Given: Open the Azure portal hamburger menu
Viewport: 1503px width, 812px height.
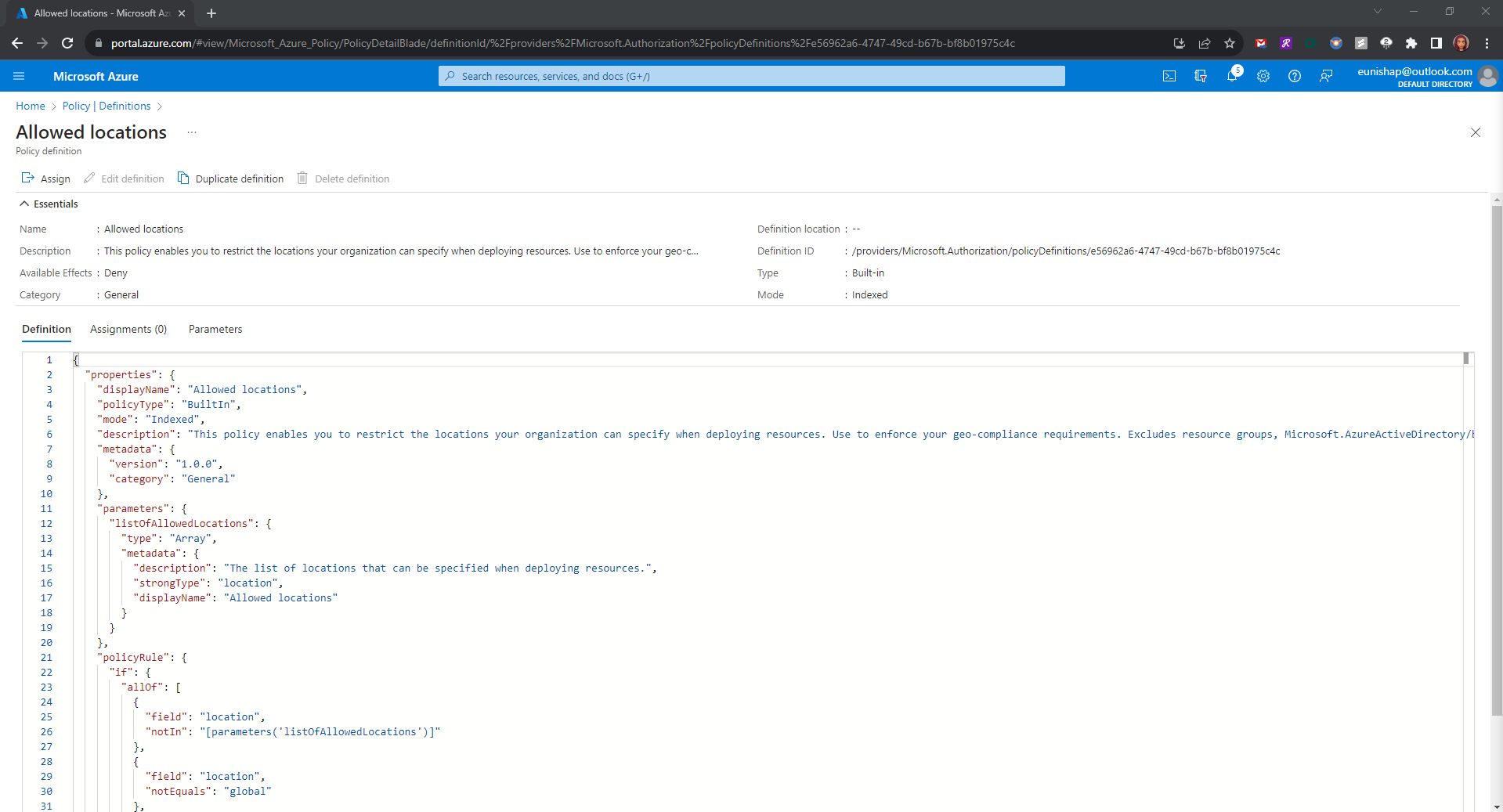Looking at the screenshot, I should 20,76.
